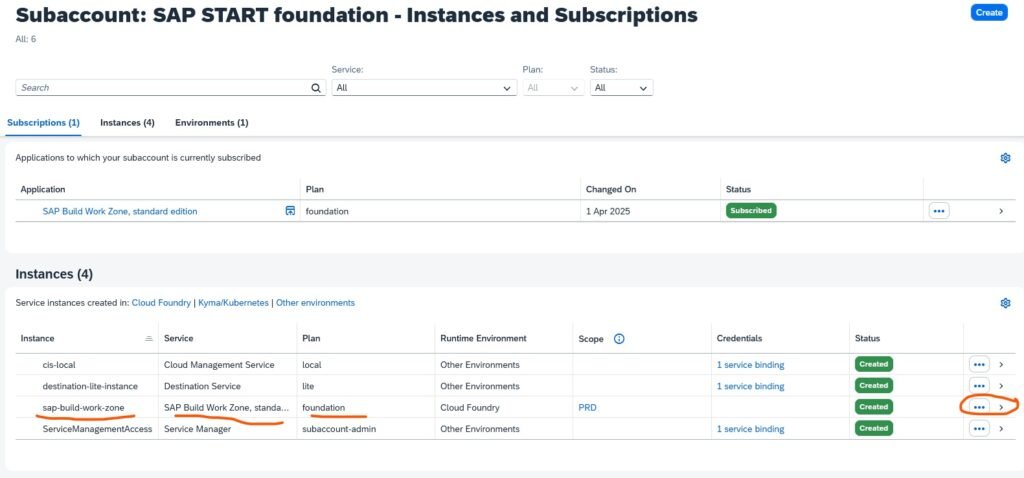Image resolution: width=1024 pixels, height=478 pixels.
Task: Open actions menu for cis-local instance
Action: pyautogui.click(x=979, y=364)
